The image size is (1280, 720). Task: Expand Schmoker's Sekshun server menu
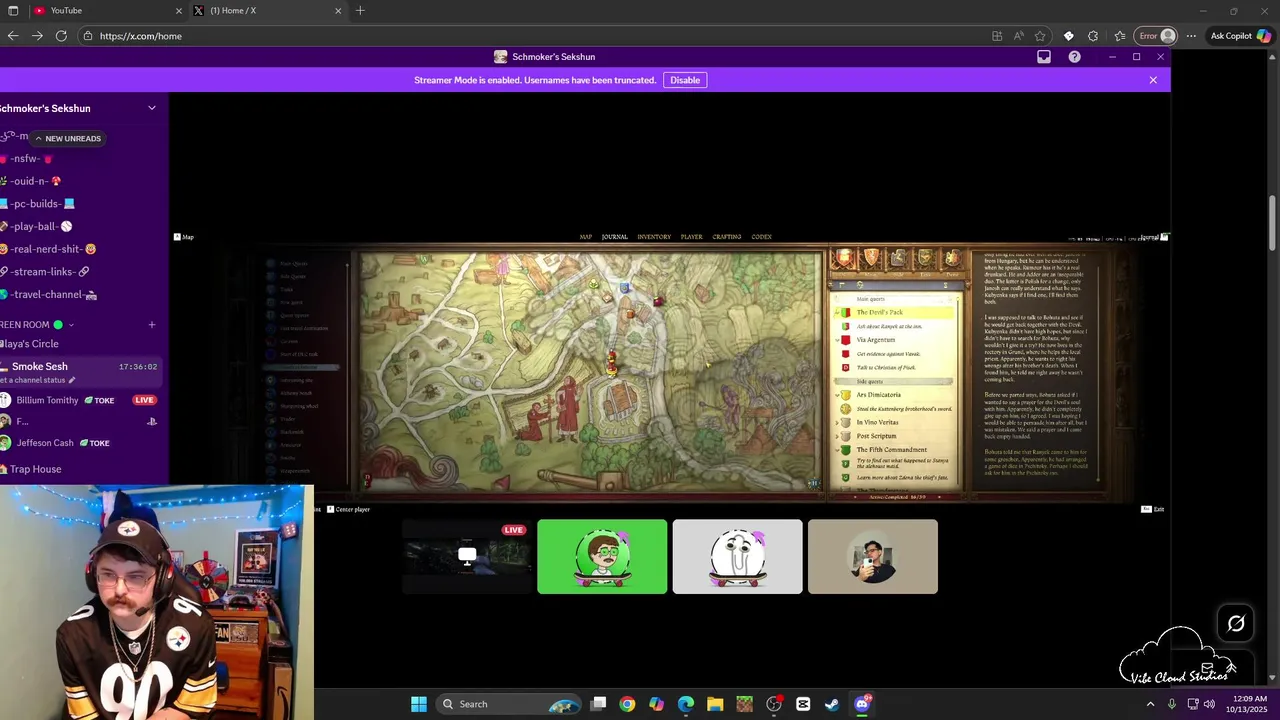(152, 108)
